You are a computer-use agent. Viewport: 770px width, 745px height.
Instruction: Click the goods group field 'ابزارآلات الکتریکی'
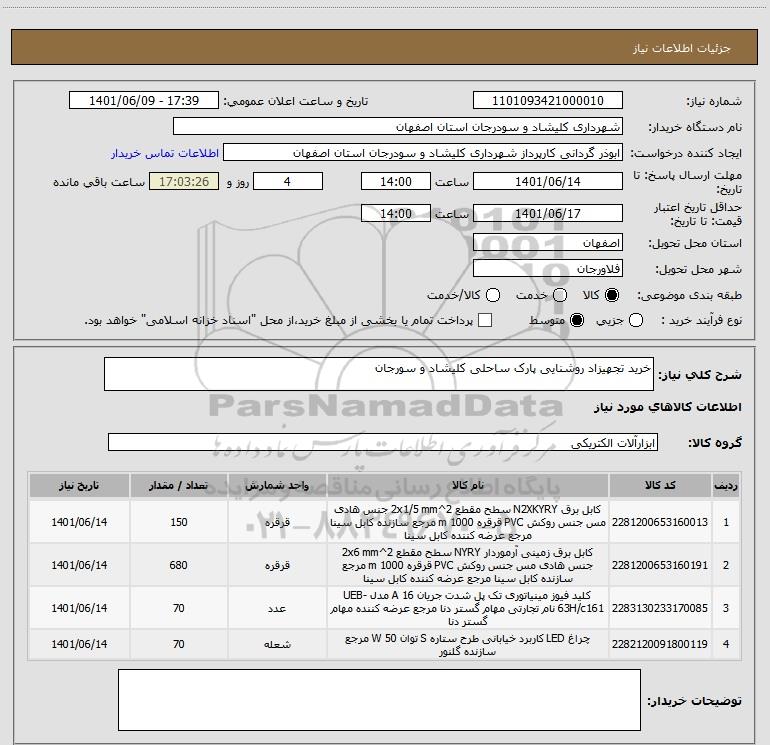[383, 442]
